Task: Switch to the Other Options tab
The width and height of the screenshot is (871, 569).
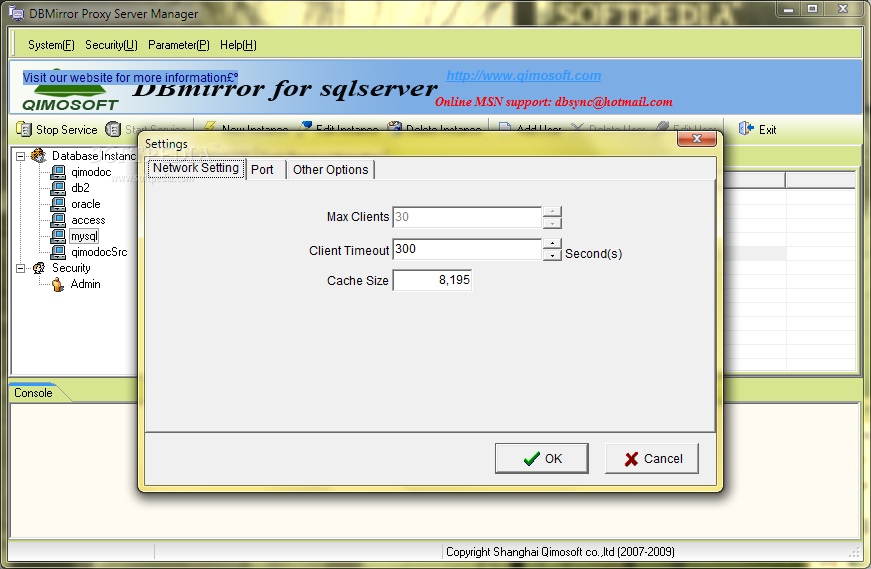Action: point(331,169)
